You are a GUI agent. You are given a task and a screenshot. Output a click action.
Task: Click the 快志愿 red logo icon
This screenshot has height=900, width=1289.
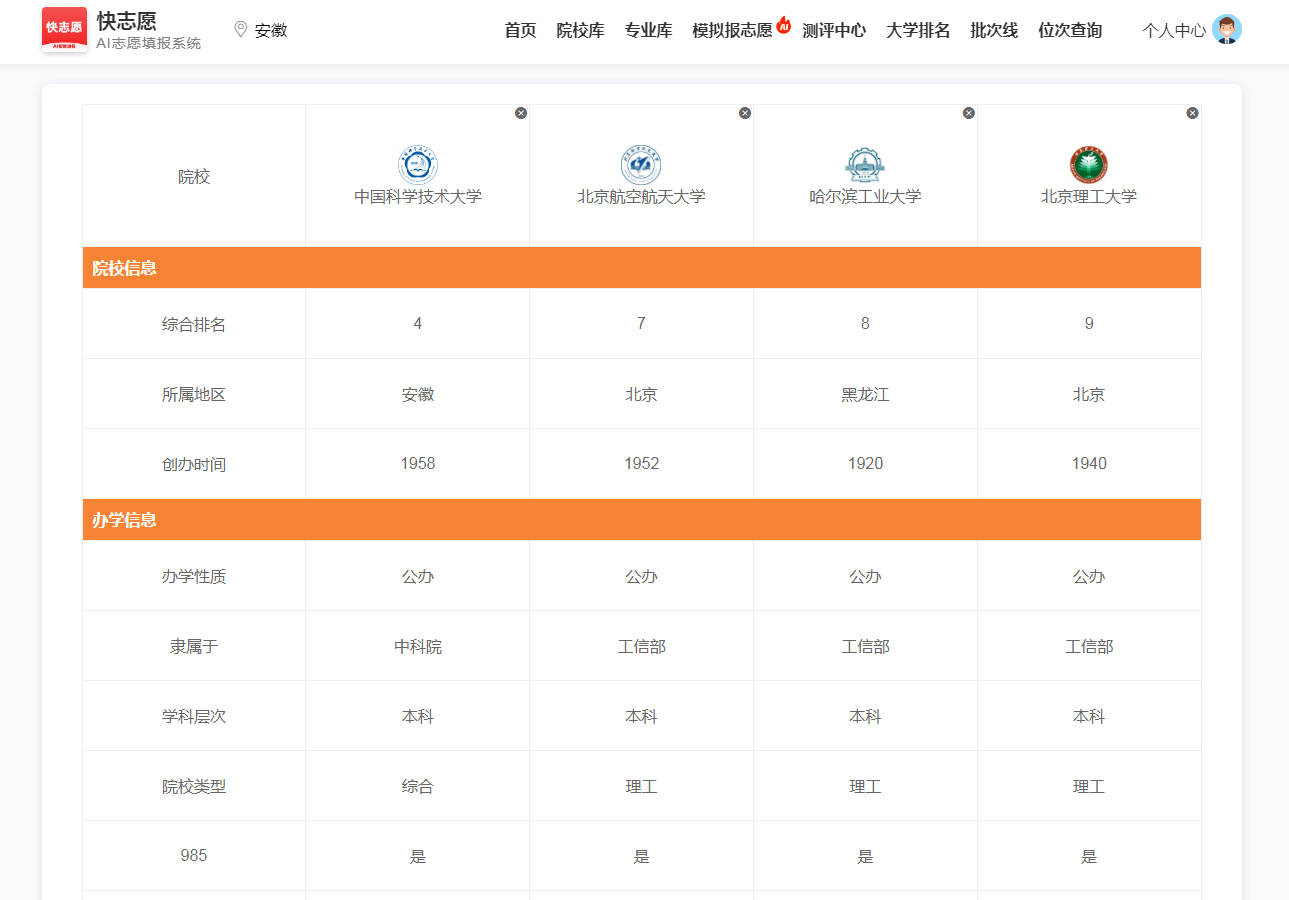pos(64,30)
